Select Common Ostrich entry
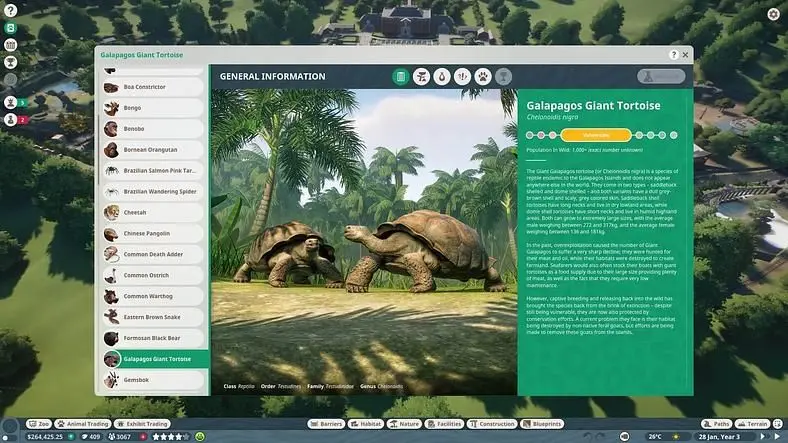The image size is (788, 443). coord(153,275)
